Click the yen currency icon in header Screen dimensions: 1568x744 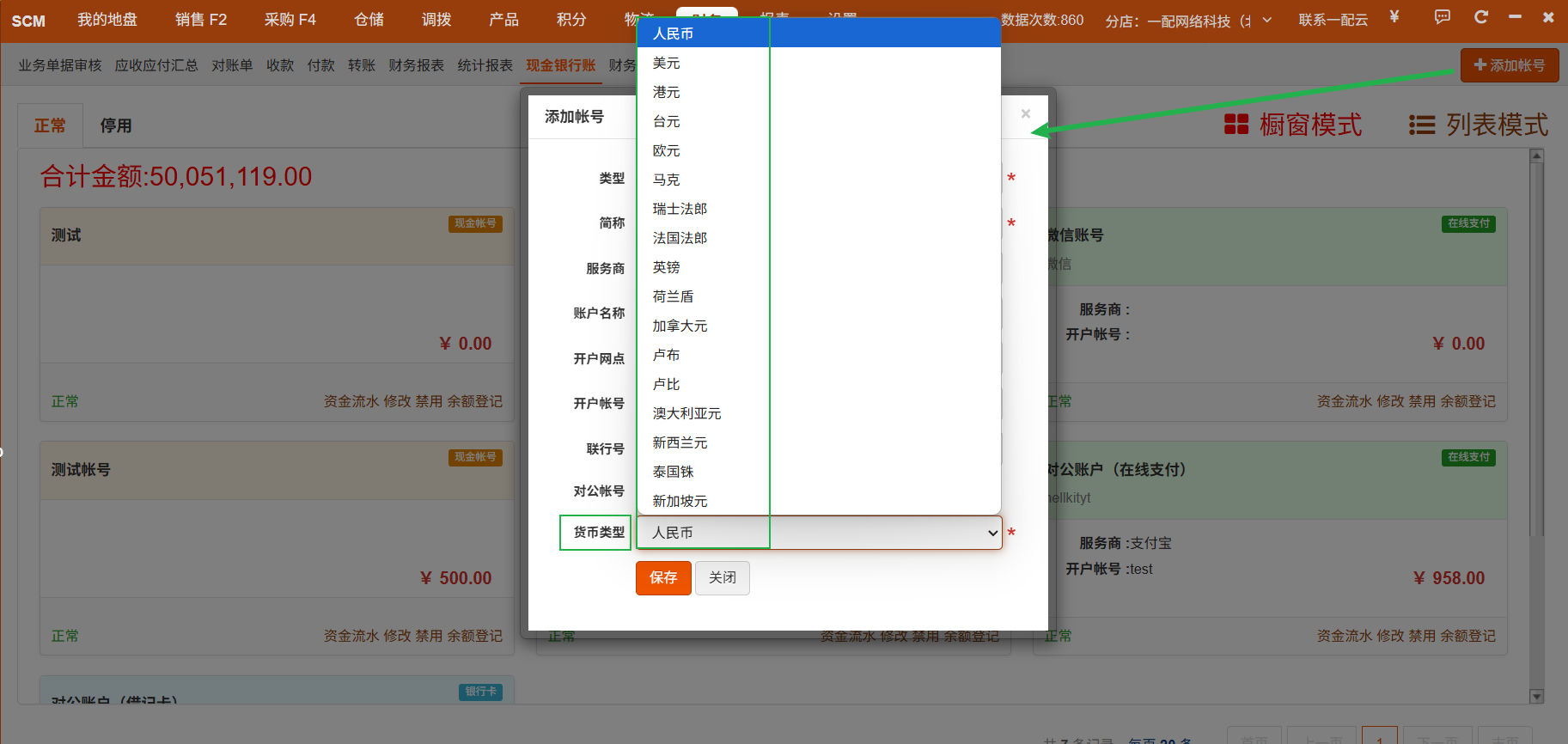(1394, 17)
